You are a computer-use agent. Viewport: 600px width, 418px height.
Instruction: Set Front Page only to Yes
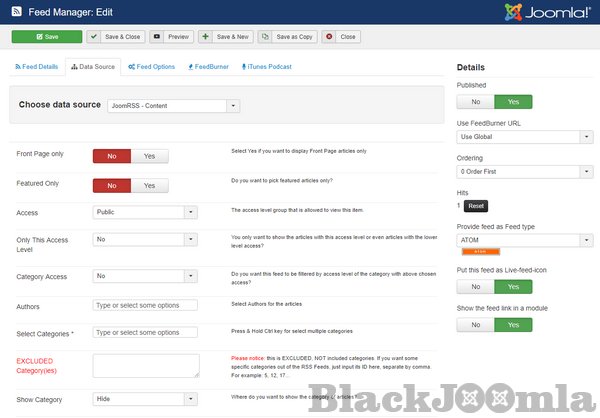click(149, 156)
